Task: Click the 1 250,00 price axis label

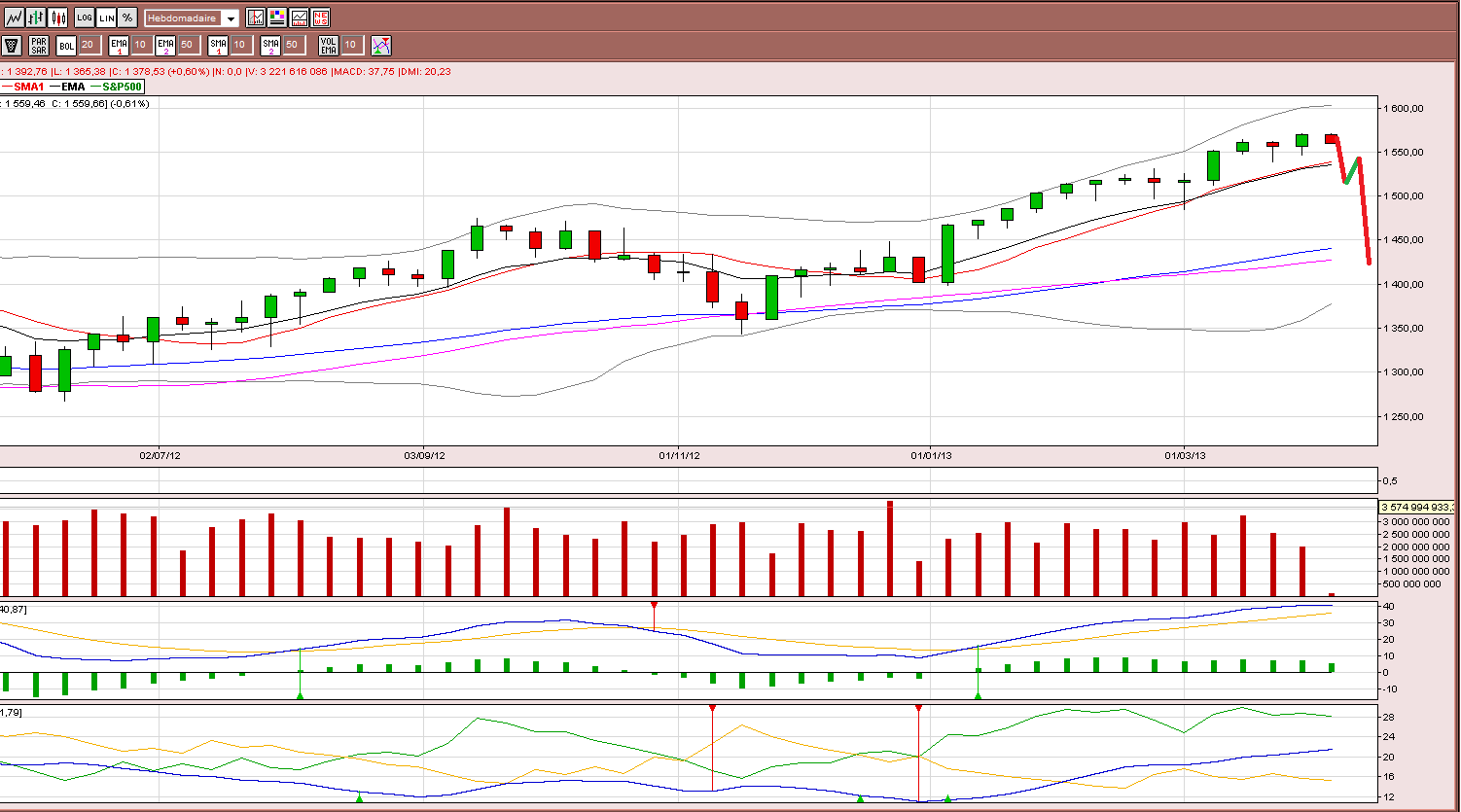Action: click(x=1406, y=416)
